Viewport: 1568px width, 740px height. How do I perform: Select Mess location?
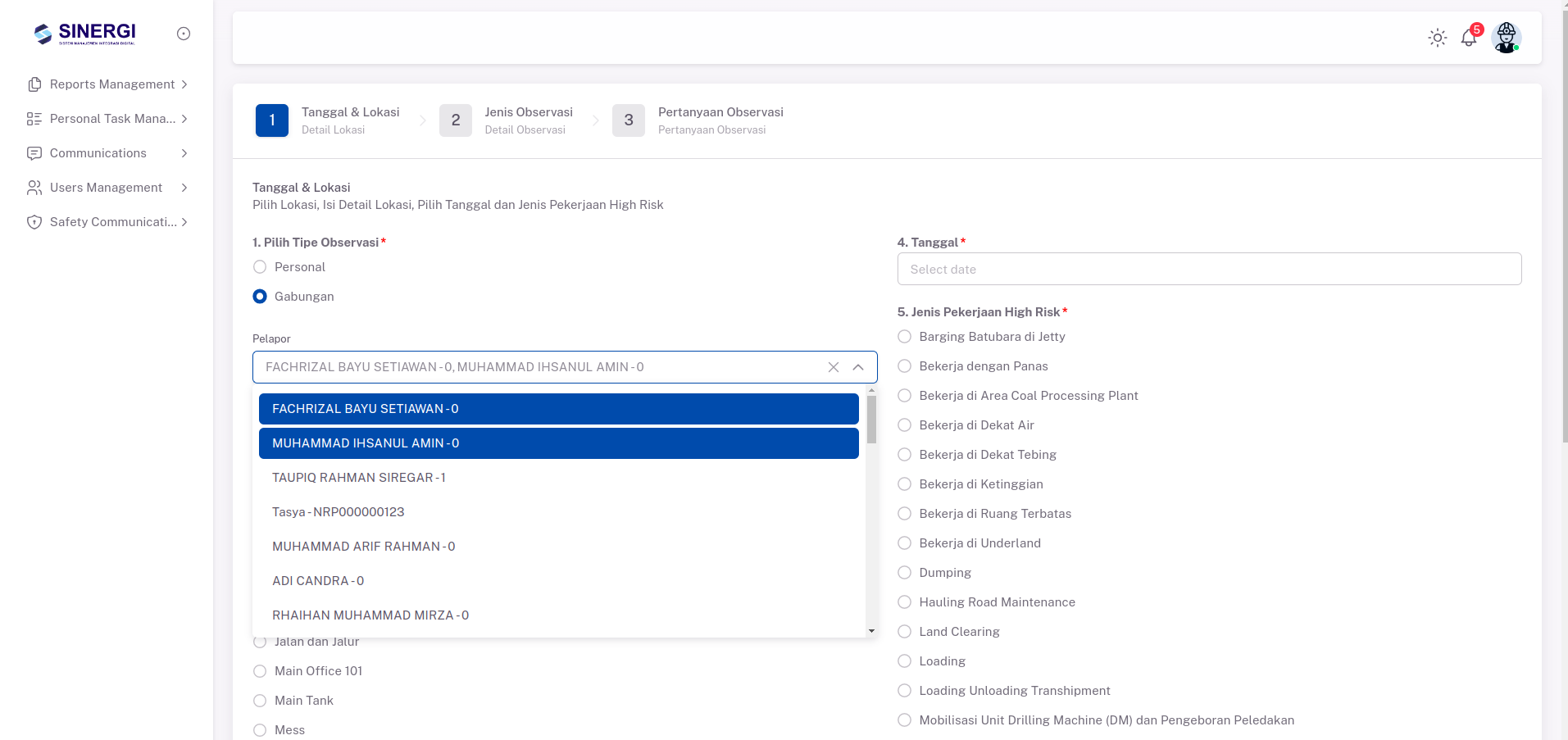(260, 730)
